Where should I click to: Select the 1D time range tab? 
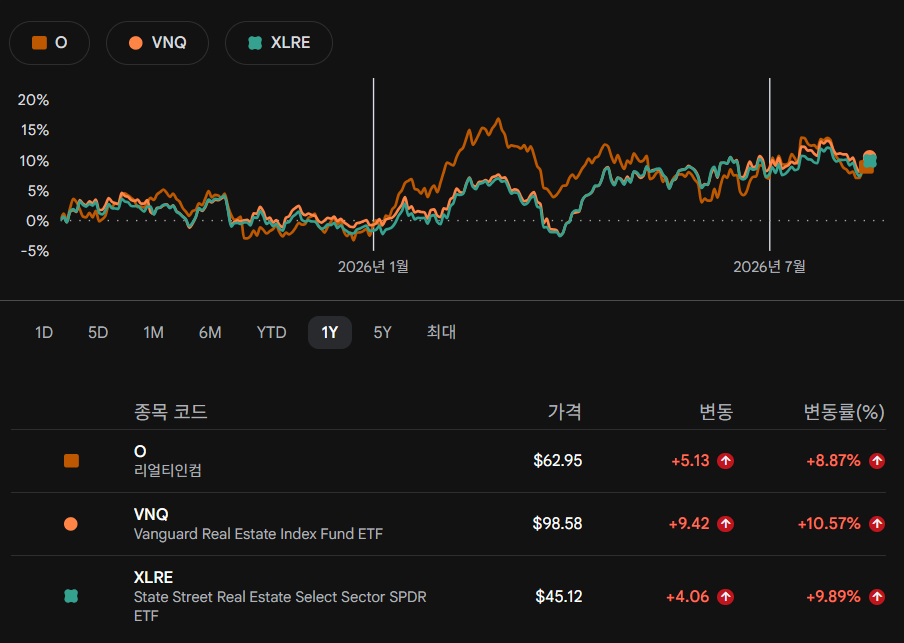tap(44, 332)
